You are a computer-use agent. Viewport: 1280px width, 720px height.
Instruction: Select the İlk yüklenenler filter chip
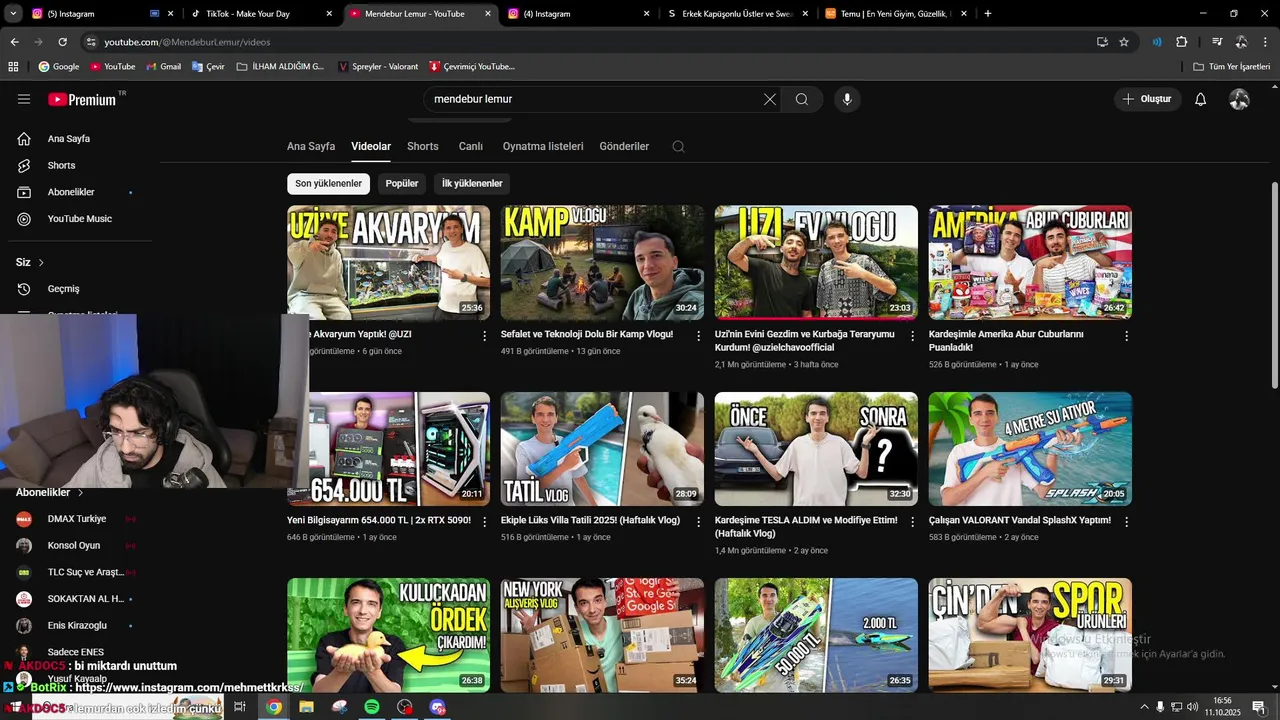(x=472, y=184)
